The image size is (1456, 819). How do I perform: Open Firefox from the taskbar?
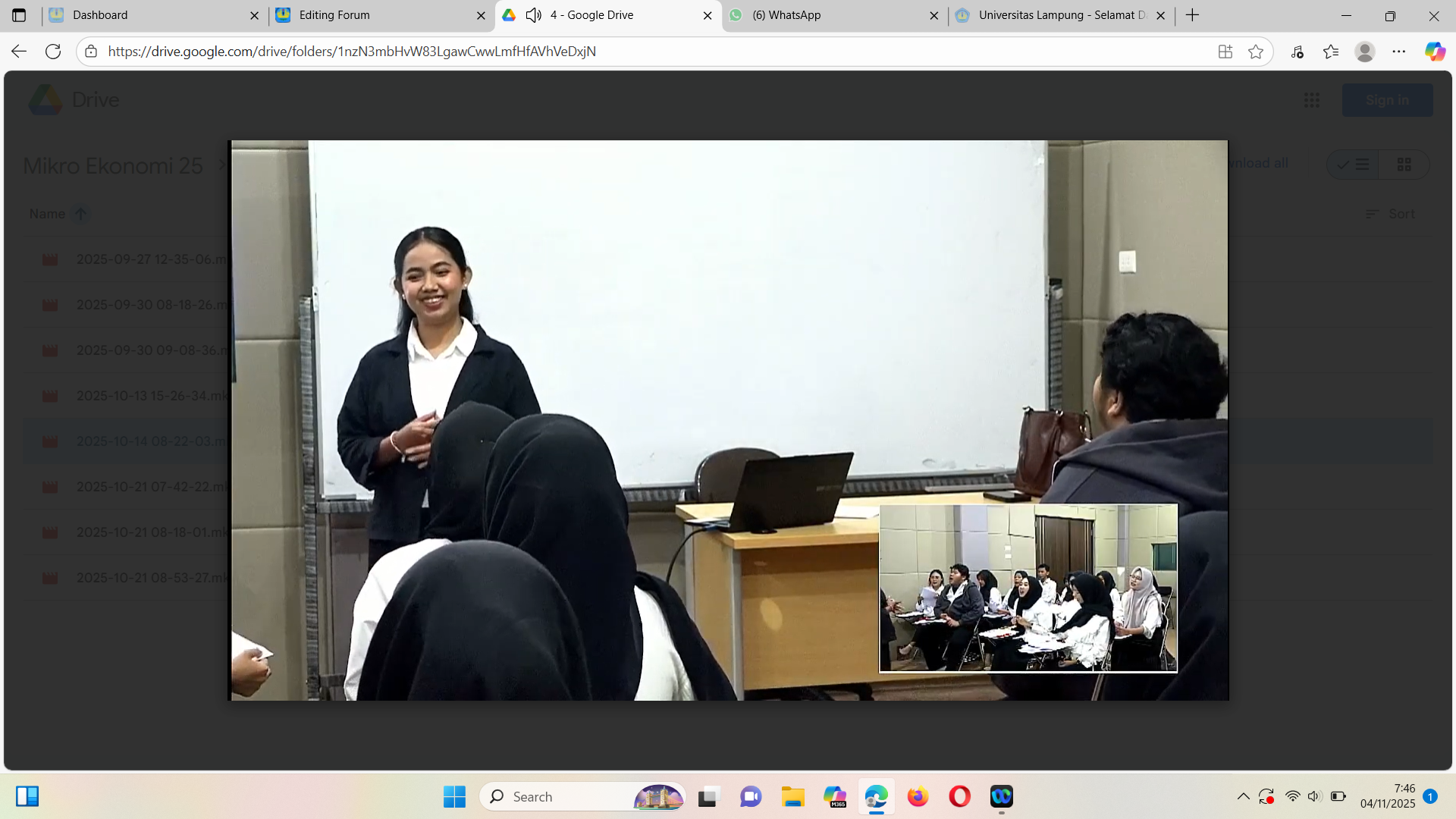click(918, 796)
